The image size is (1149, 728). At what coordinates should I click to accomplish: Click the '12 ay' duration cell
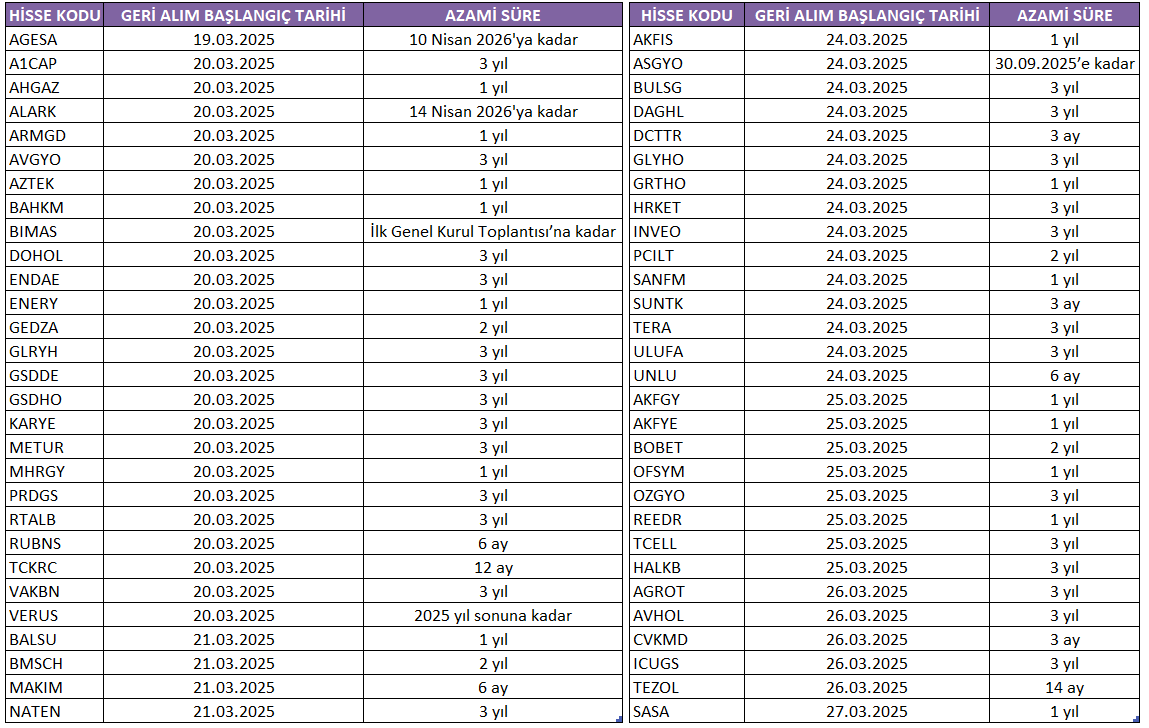pyautogui.click(x=493, y=567)
